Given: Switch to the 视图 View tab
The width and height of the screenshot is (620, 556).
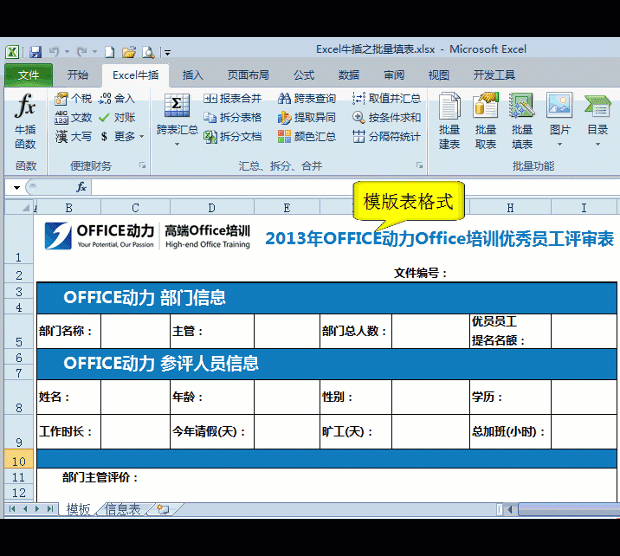Looking at the screenshot, I should tap(439, 75).
